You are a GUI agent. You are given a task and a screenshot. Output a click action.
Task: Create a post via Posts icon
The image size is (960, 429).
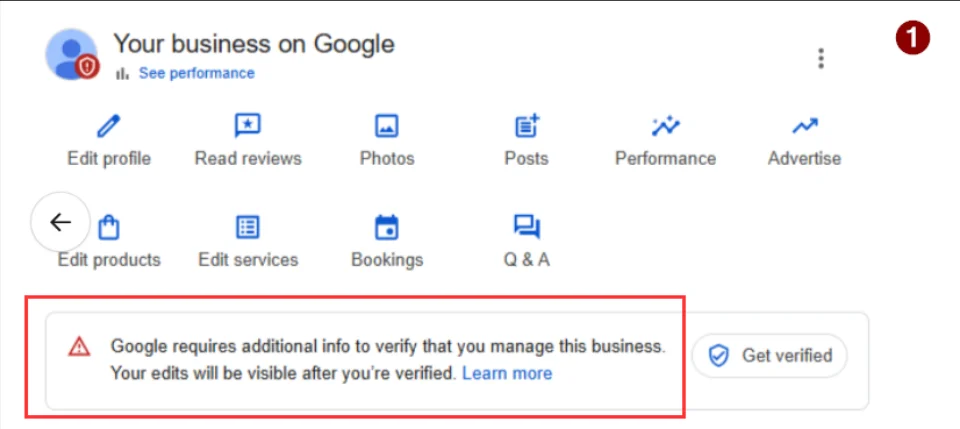[x=526, y=126]
